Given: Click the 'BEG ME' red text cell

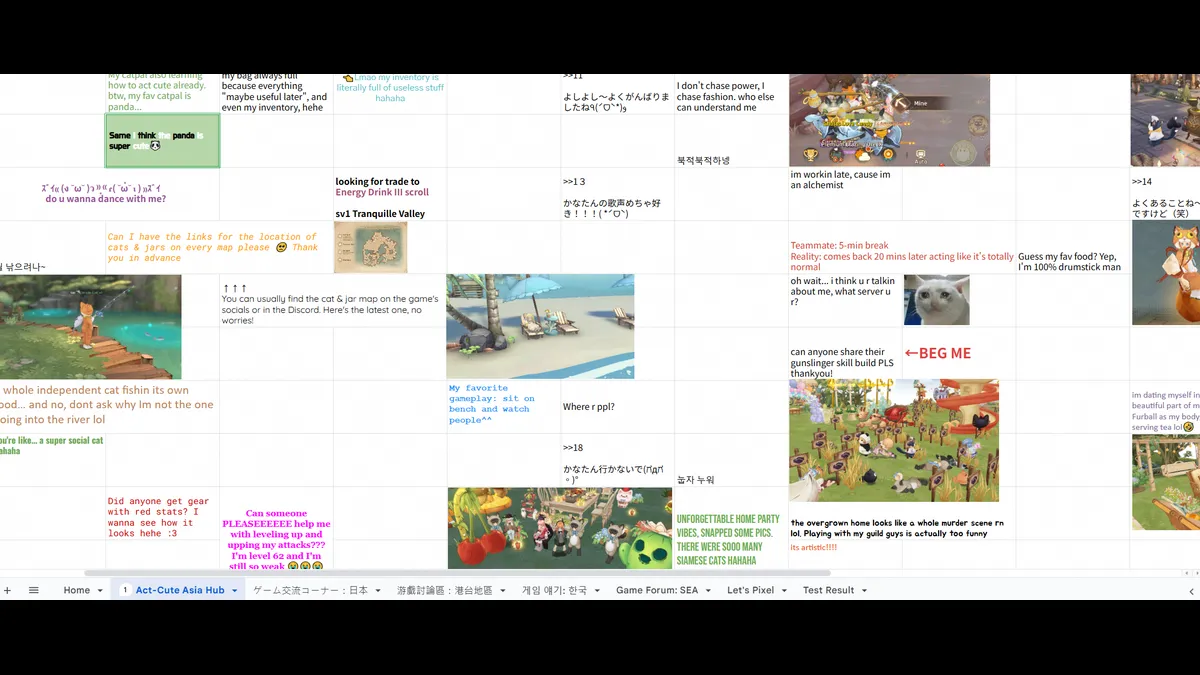Looking at the screenshot, I should [937, 353].
